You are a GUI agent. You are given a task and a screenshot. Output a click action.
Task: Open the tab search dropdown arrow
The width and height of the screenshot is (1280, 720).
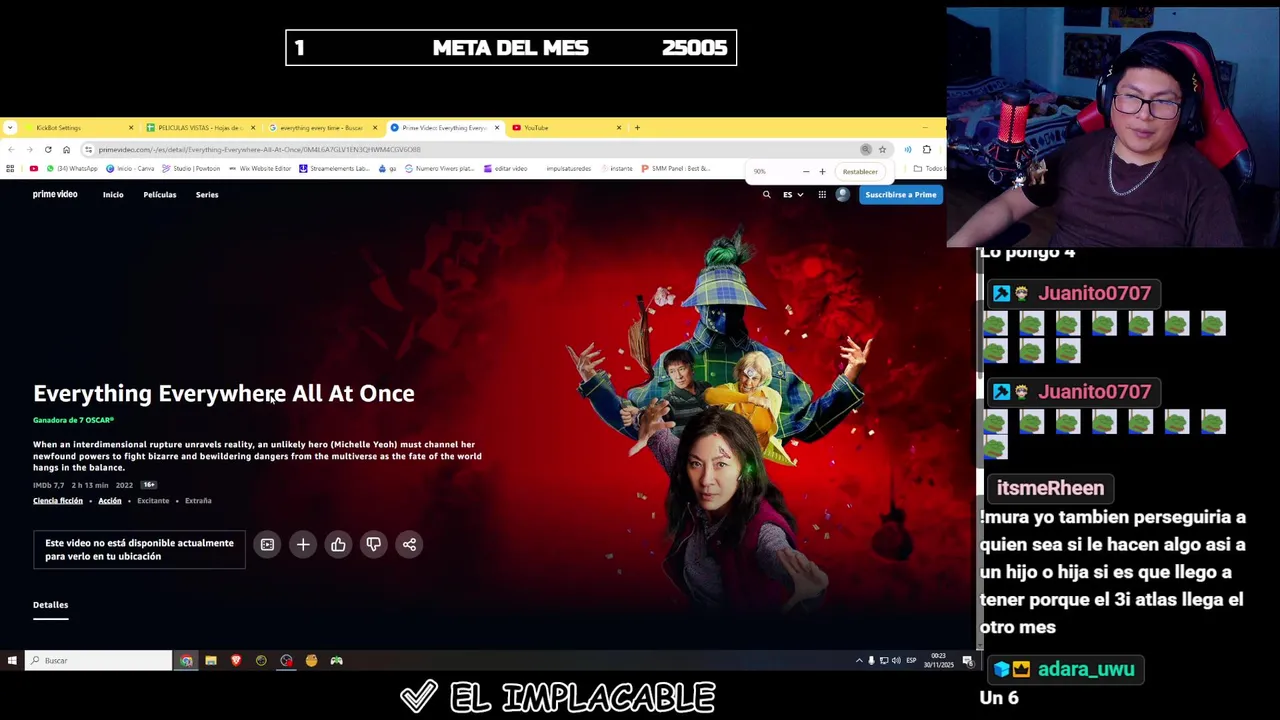point(10,128)
